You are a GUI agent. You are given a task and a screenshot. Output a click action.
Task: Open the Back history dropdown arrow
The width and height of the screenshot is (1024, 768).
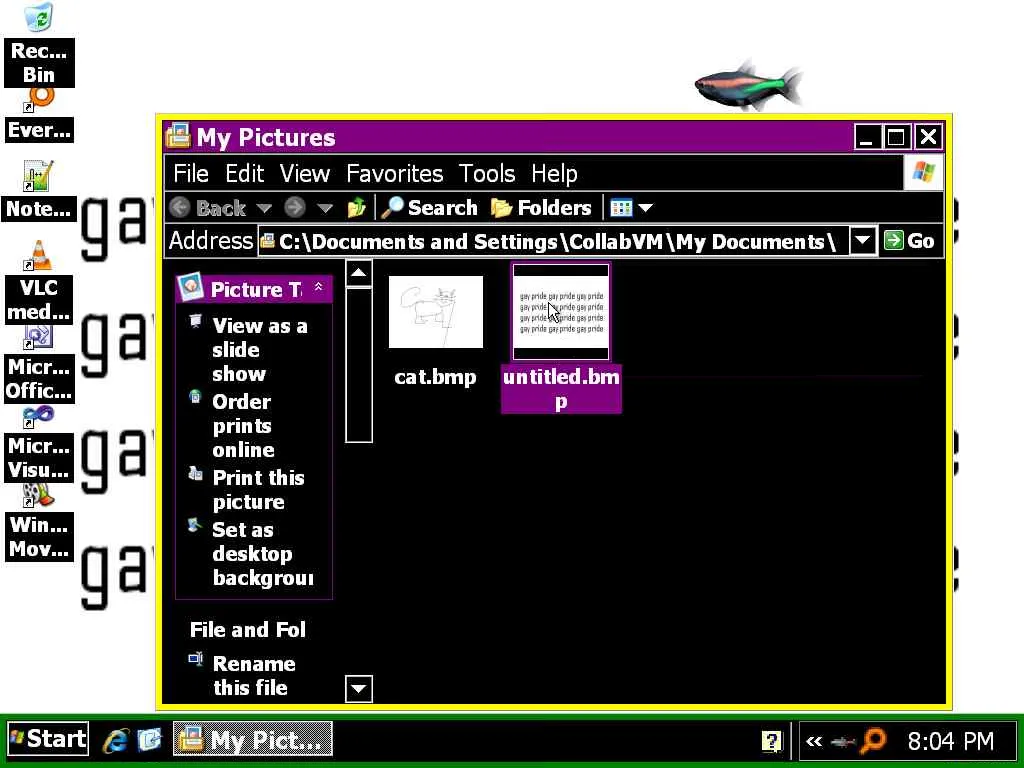point(263,208)
